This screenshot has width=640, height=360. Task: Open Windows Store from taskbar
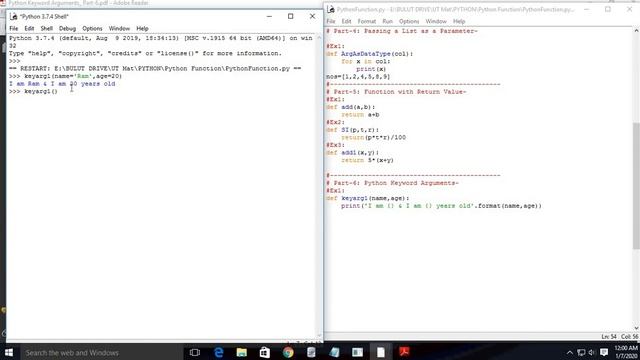pyautogui.click(x=264, y=352)
